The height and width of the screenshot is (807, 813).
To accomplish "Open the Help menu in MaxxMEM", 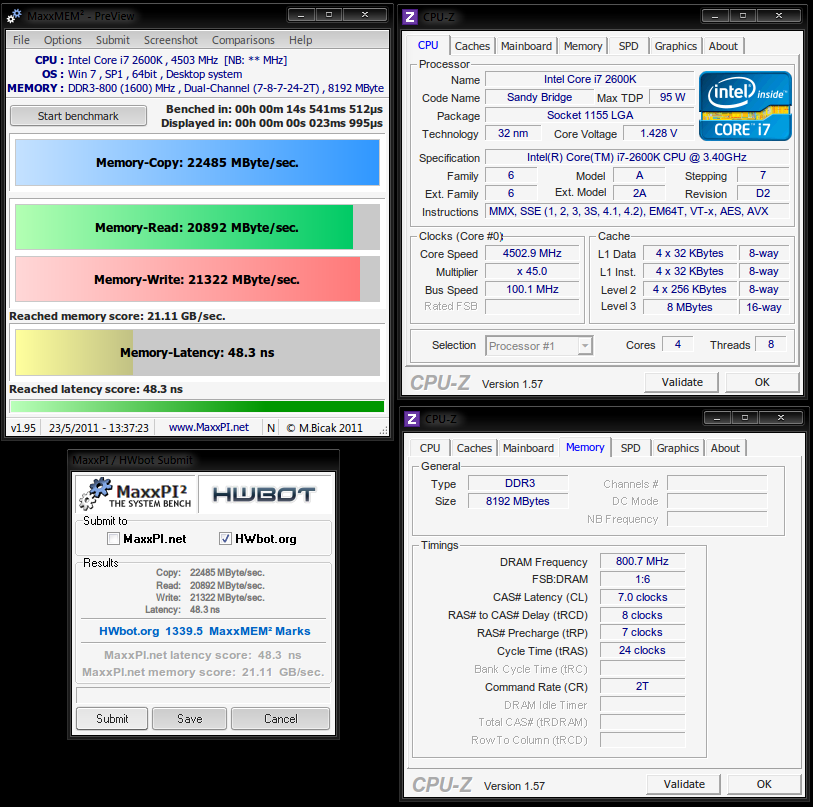I will coord(301,40).
